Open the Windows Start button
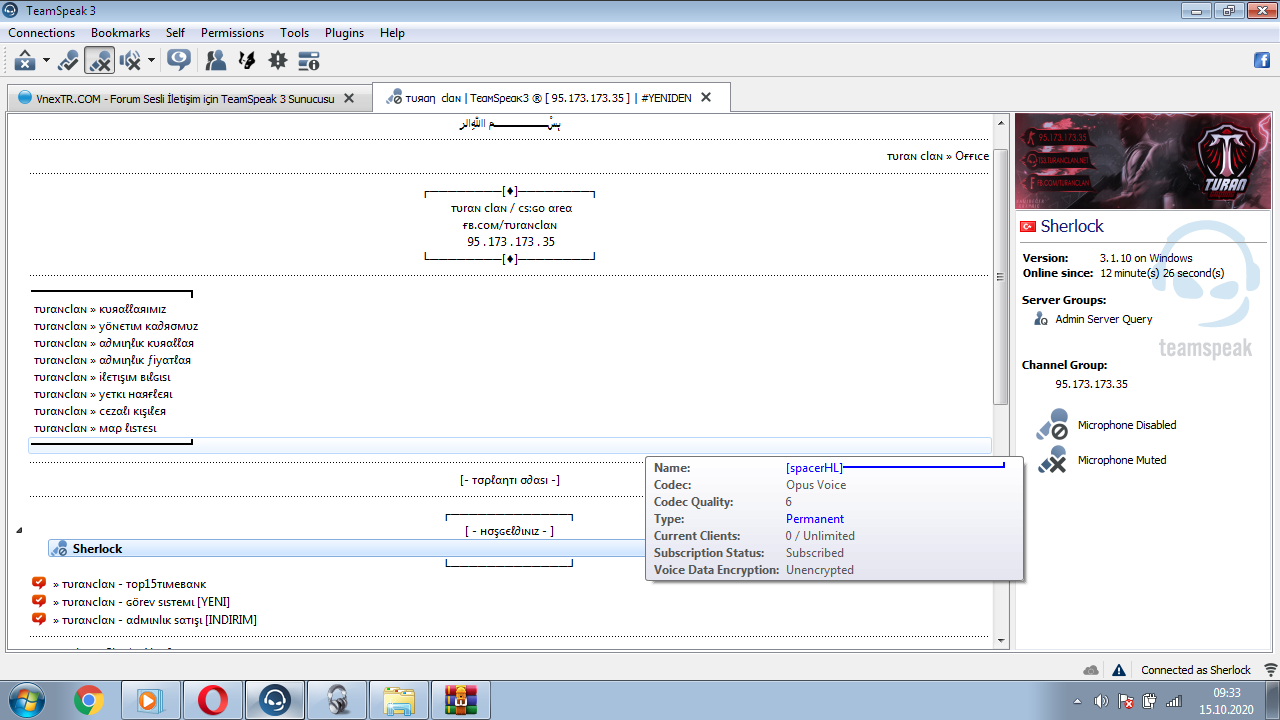Image resolution: width=1280 pixels, height=720 pixels. [24, 699]
